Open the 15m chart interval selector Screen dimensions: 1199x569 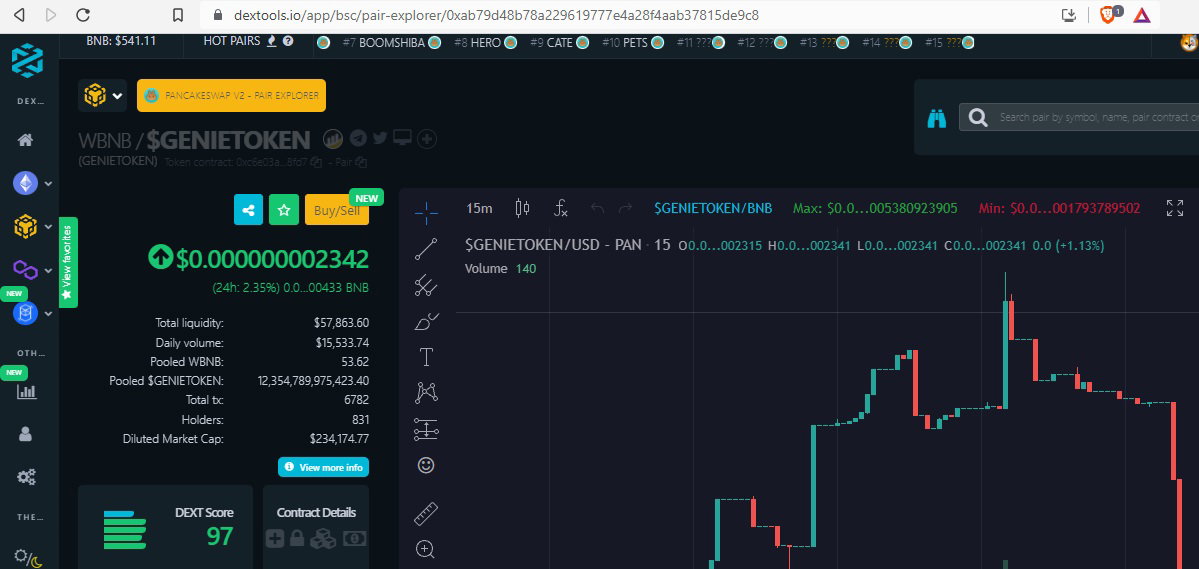[479, 208]
